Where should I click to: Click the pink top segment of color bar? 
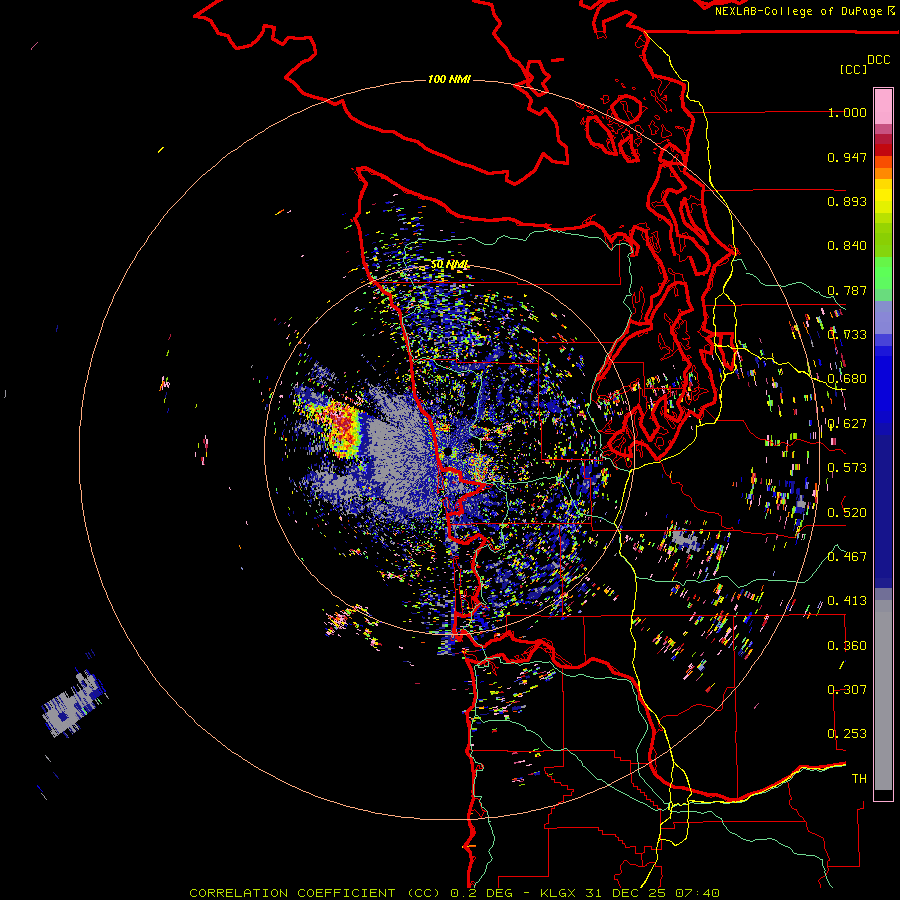pyautogui.click(x=883, y=106)
